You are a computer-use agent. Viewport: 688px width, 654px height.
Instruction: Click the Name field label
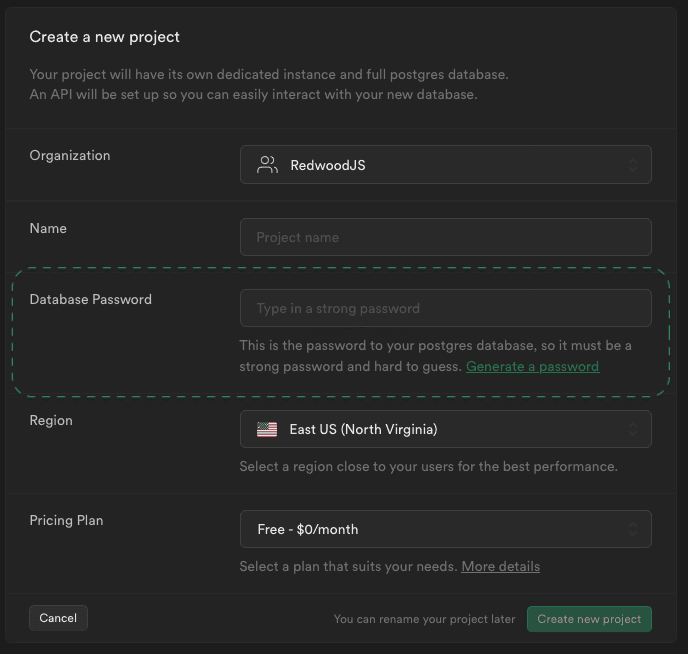[x=48, y=228]
